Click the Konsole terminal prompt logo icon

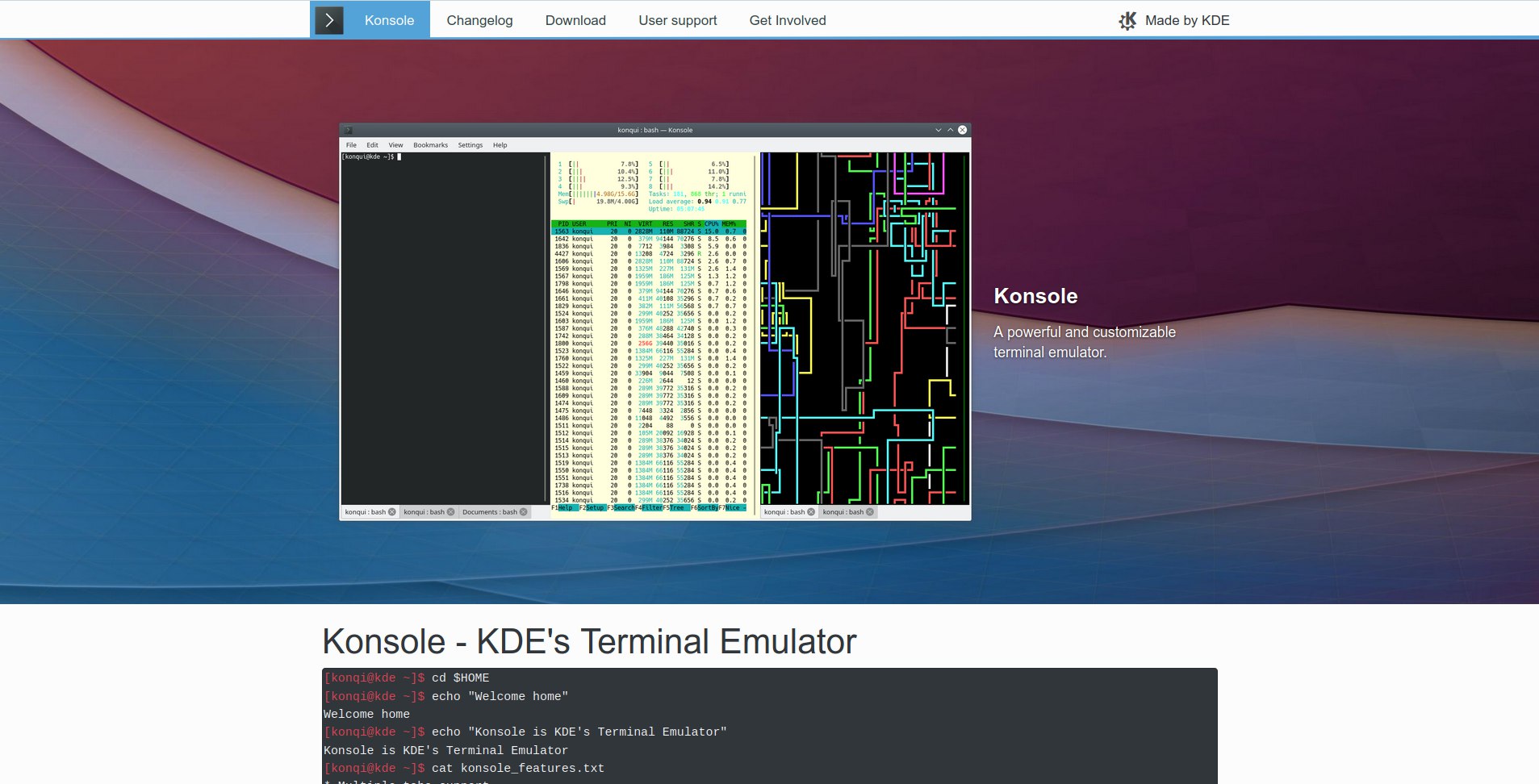click(x=329, y=20)
